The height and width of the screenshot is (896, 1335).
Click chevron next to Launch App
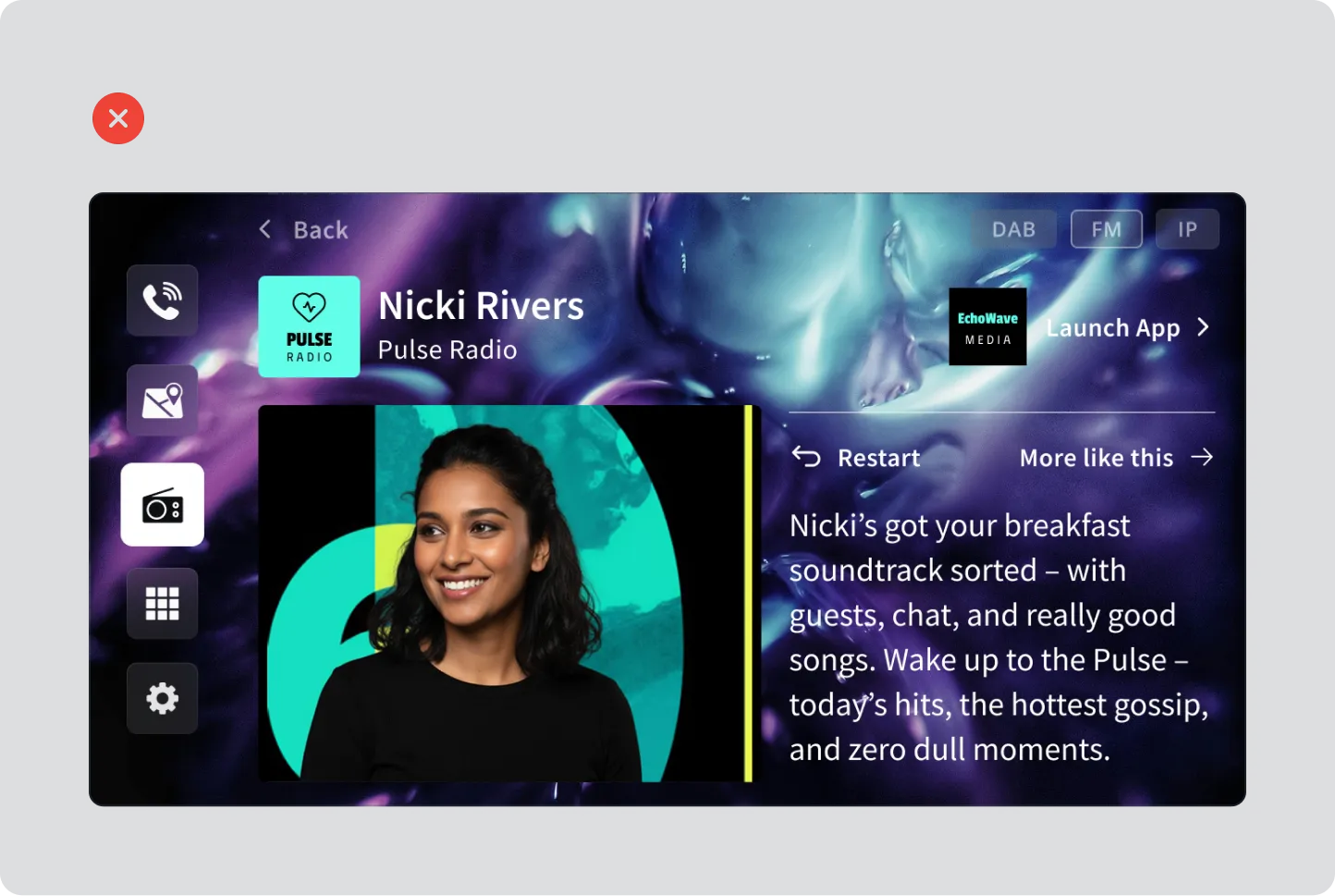(x=1203, y=326)
